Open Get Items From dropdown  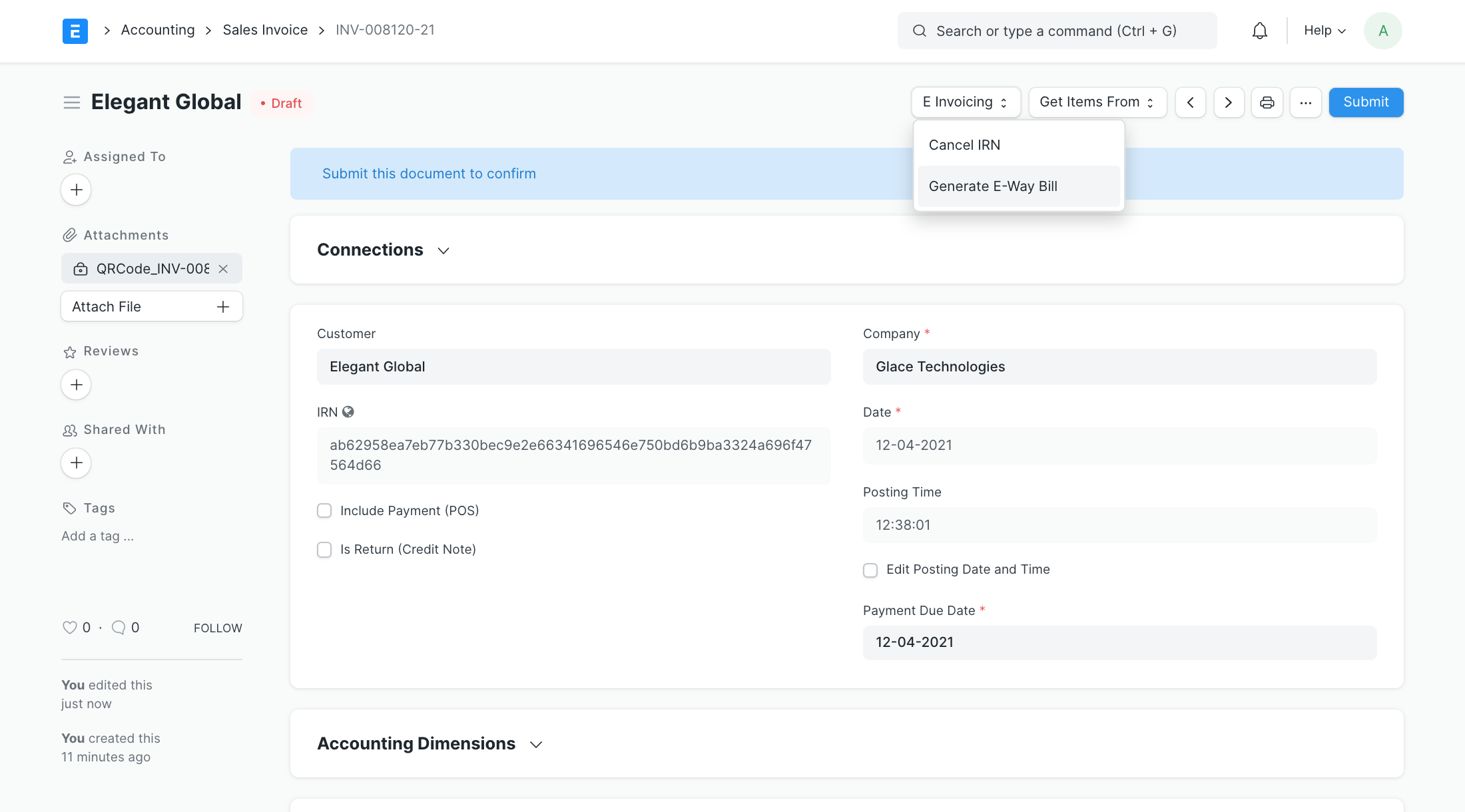[1097, 102]
